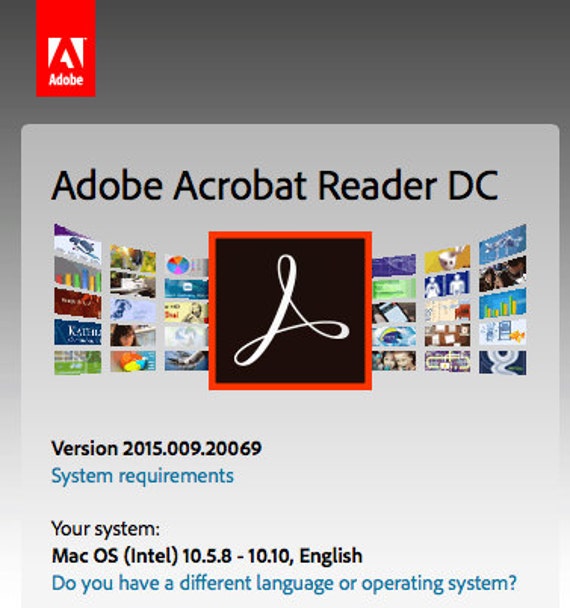
Task: Click different language or operating system link
Action: [284, 583]
